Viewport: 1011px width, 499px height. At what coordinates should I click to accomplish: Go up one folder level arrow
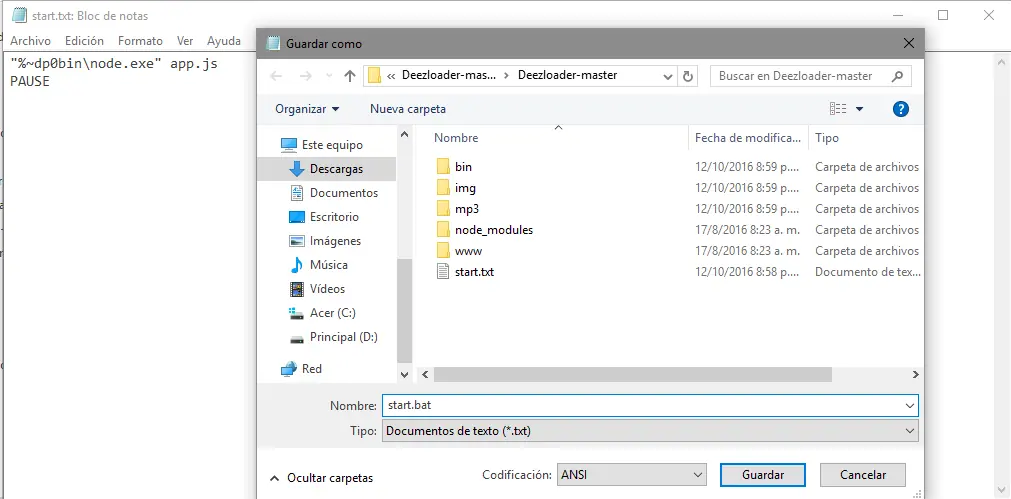[x=349, y=76]
